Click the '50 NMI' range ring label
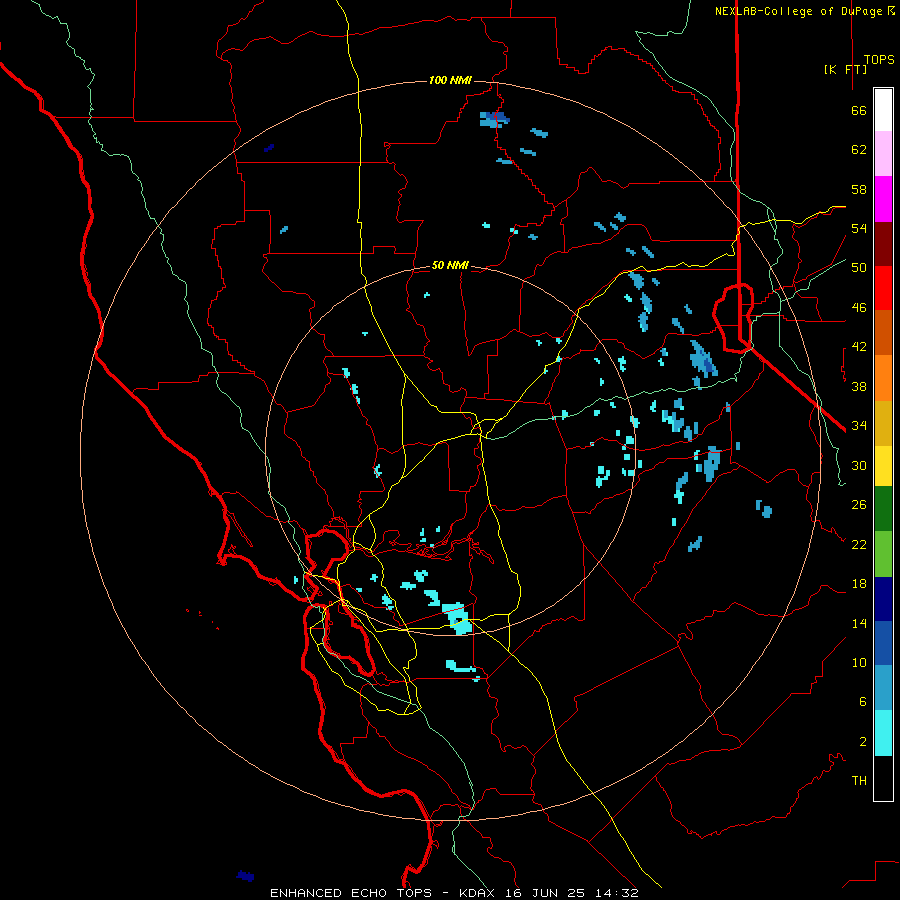Viewport: 900px width, 900px height. click(x=450, y=265)
